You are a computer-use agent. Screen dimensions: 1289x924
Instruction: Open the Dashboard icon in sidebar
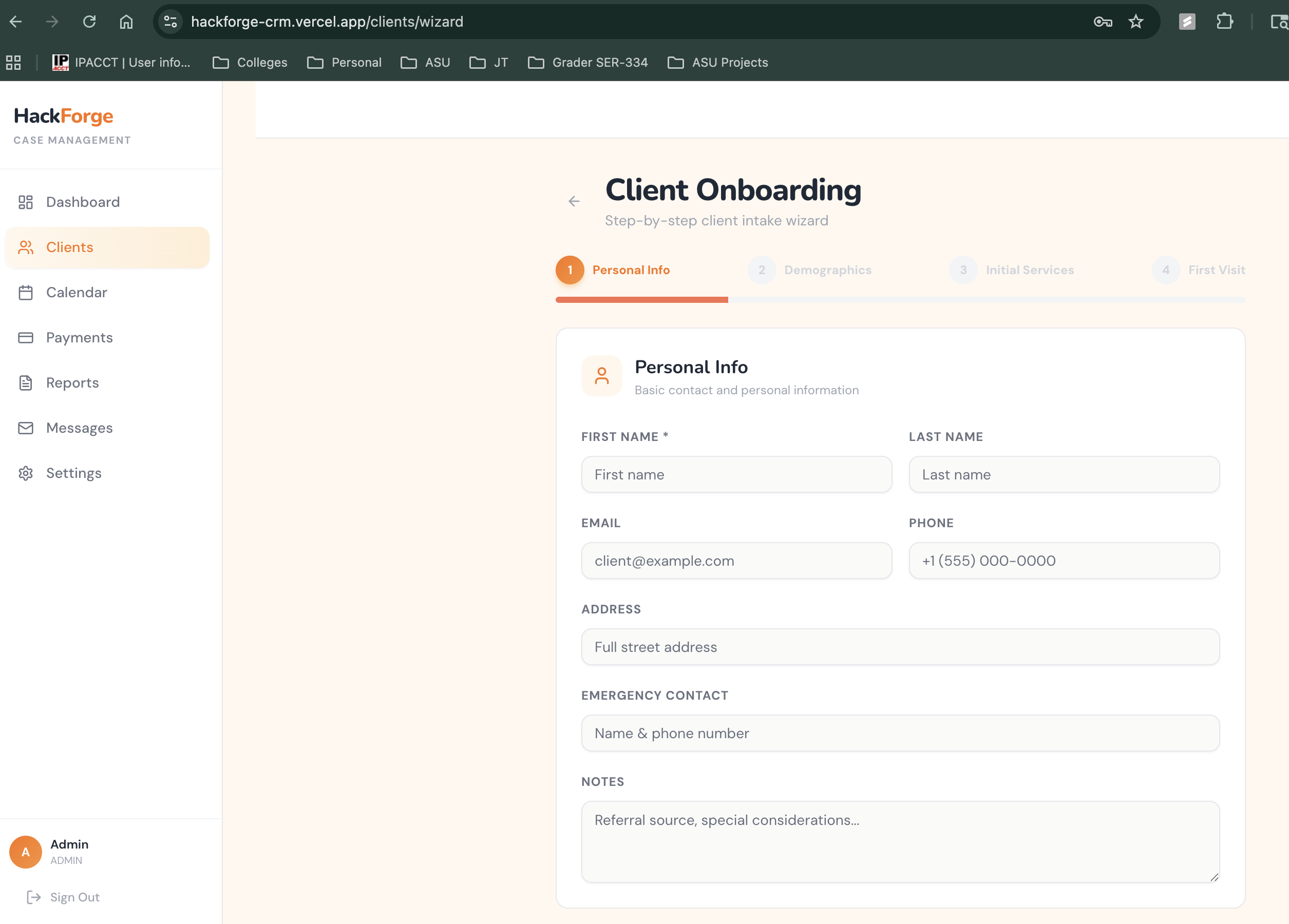pyautogui.click(x=26, y=202)
